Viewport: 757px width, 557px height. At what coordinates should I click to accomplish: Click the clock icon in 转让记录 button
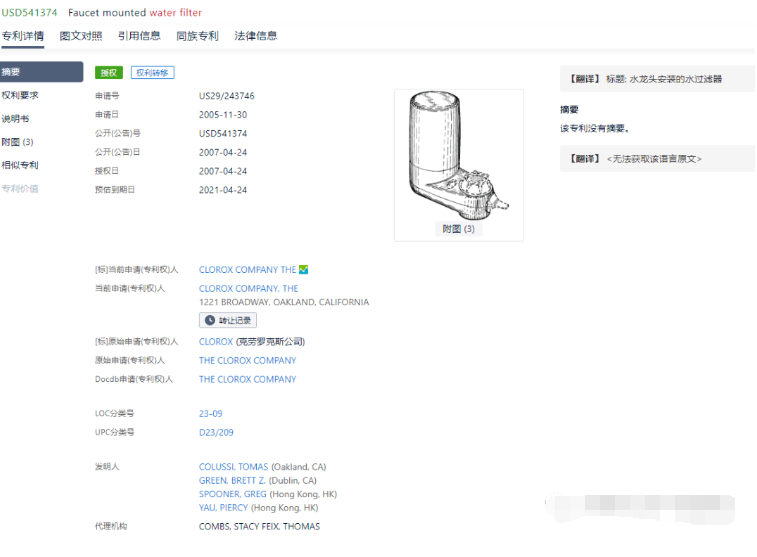(210, 321)
